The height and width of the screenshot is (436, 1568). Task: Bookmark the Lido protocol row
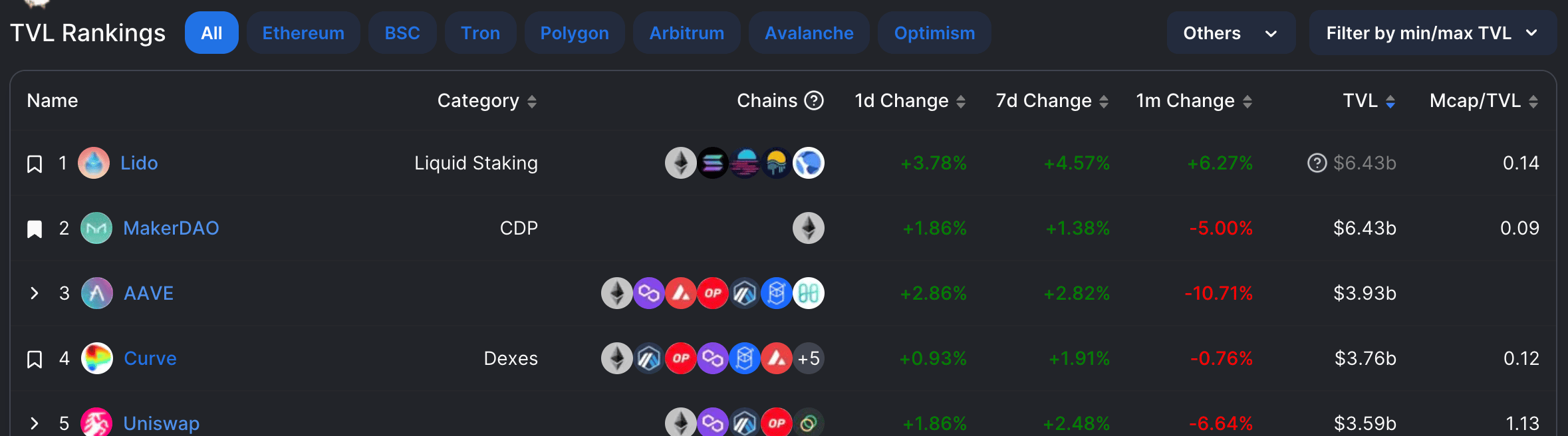coord(35,163)
